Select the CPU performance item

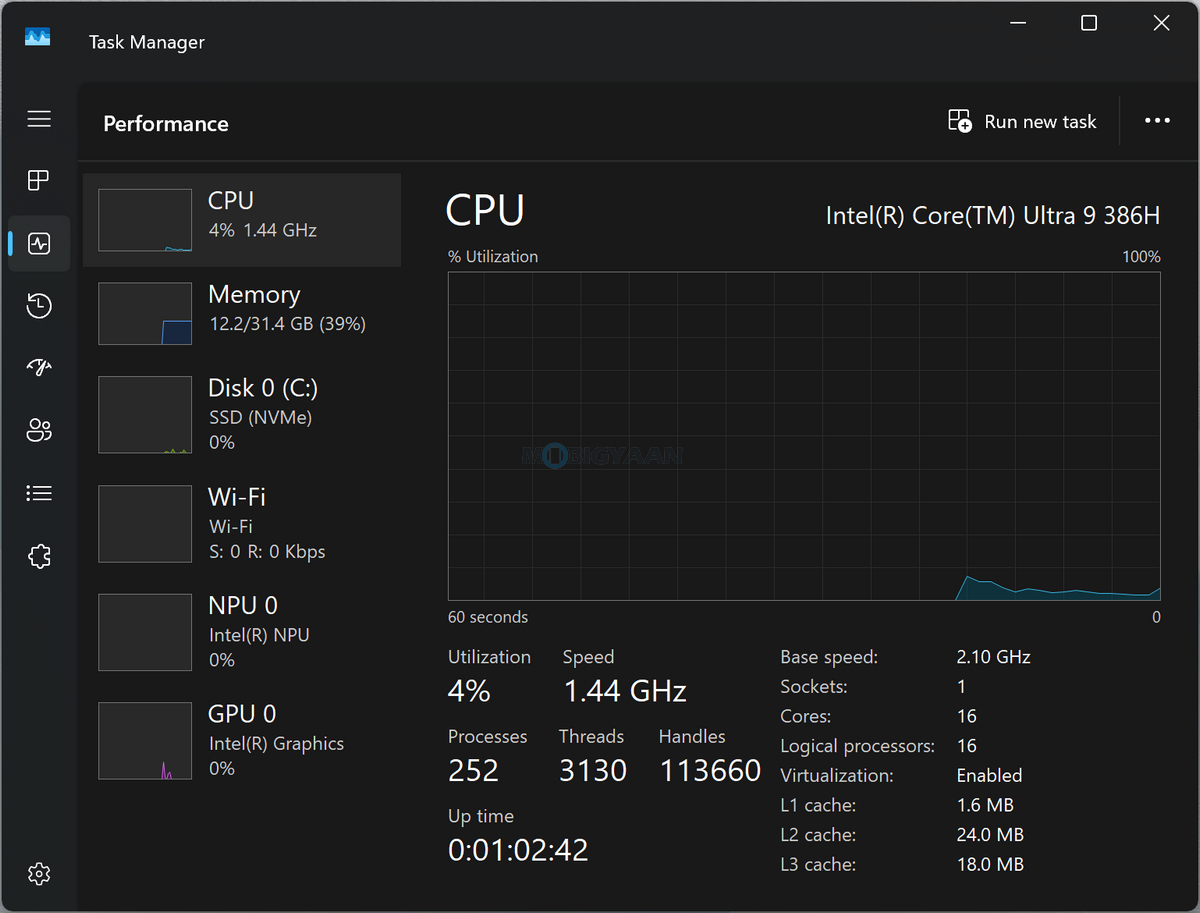[x=242, y=220]
